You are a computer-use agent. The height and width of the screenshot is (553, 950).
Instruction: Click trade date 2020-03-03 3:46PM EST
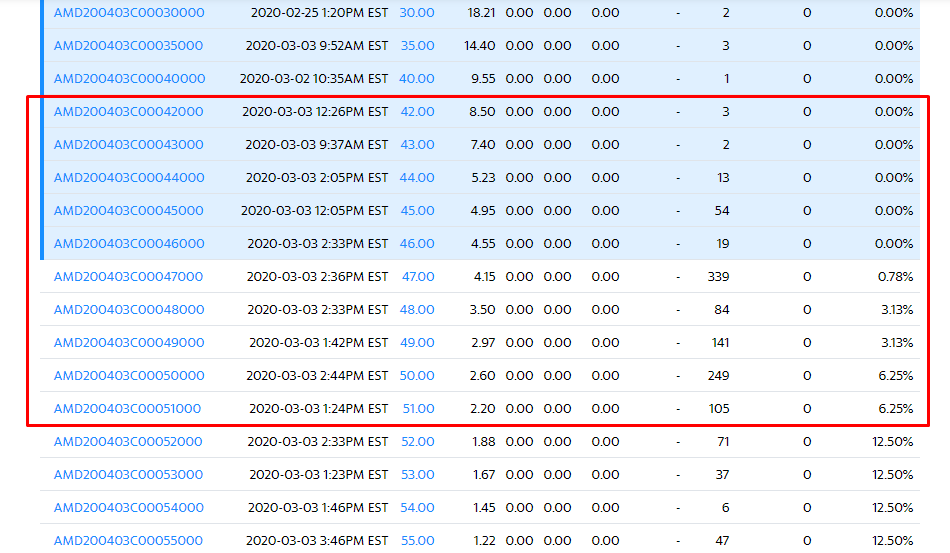click(x=317, y=541)
